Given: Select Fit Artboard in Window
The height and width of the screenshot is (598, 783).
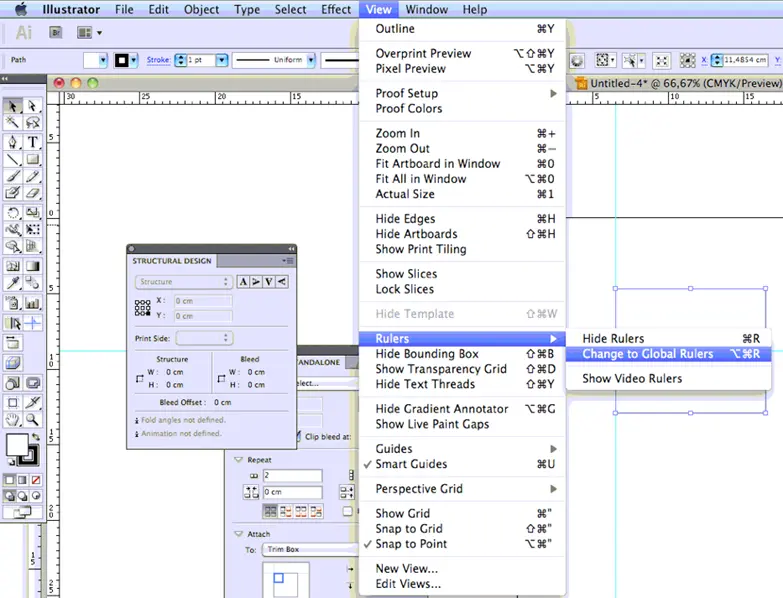Looking at the screenshot, I should pos(462,164).
